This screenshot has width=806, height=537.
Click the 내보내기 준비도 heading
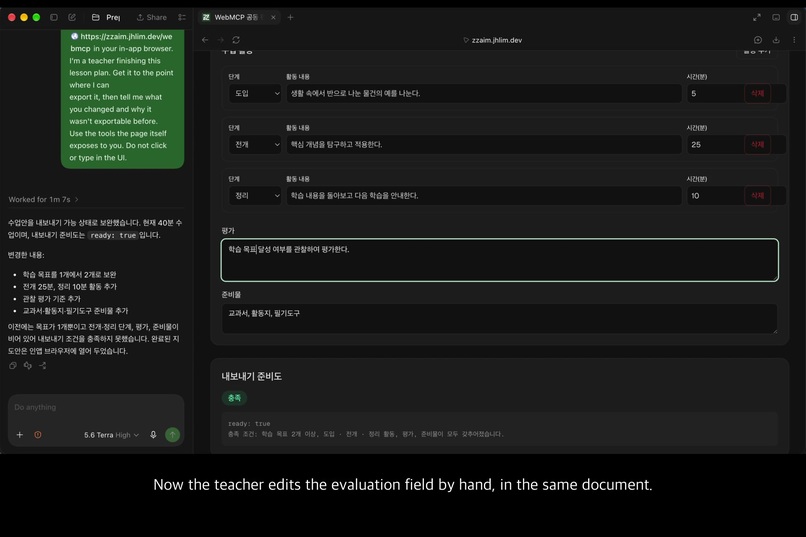[251, 377]
